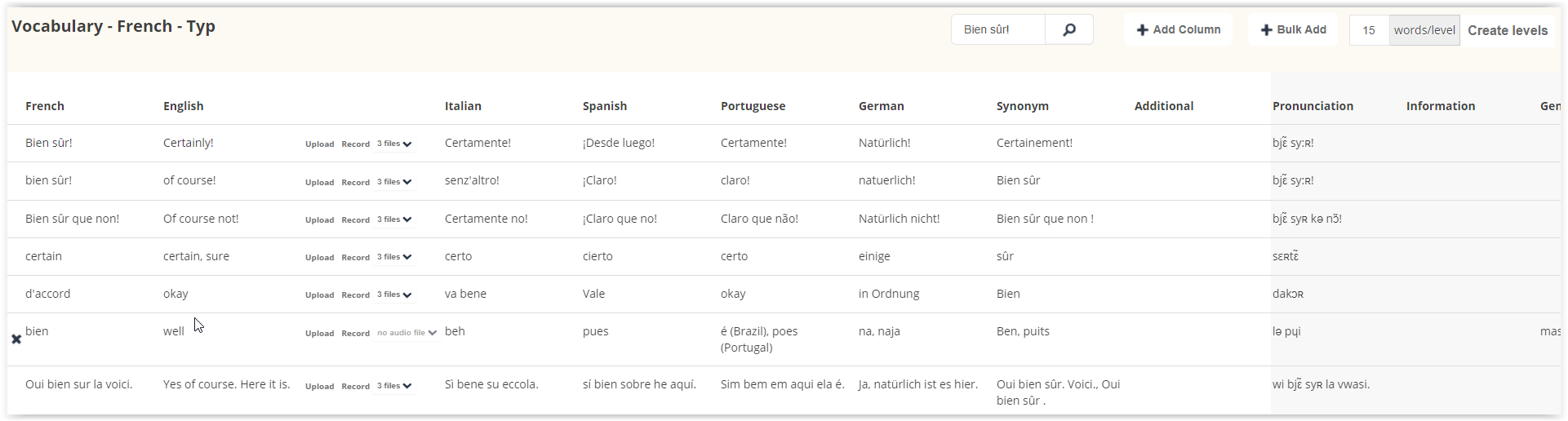The image size is (1568, 421).
Task: Open 3 files dropdown for certain, sure
Action: [x=395, y=257]
